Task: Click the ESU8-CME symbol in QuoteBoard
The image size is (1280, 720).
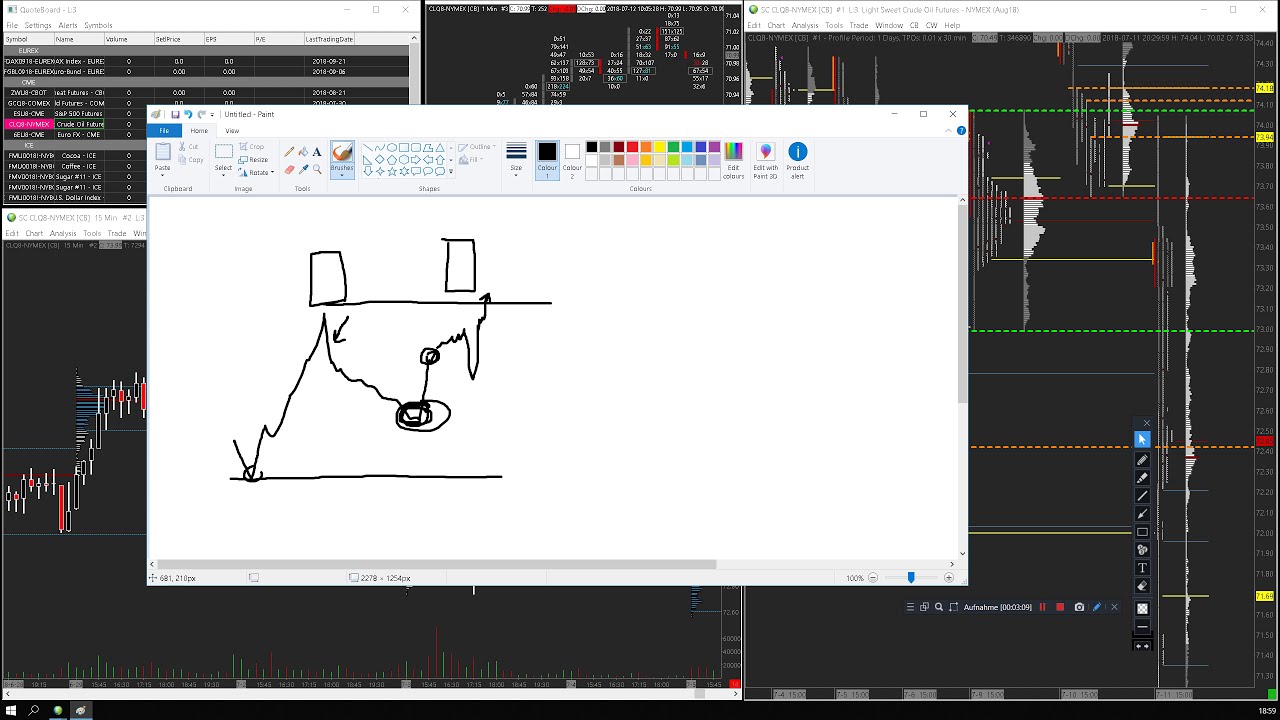Action: point(29,114)
